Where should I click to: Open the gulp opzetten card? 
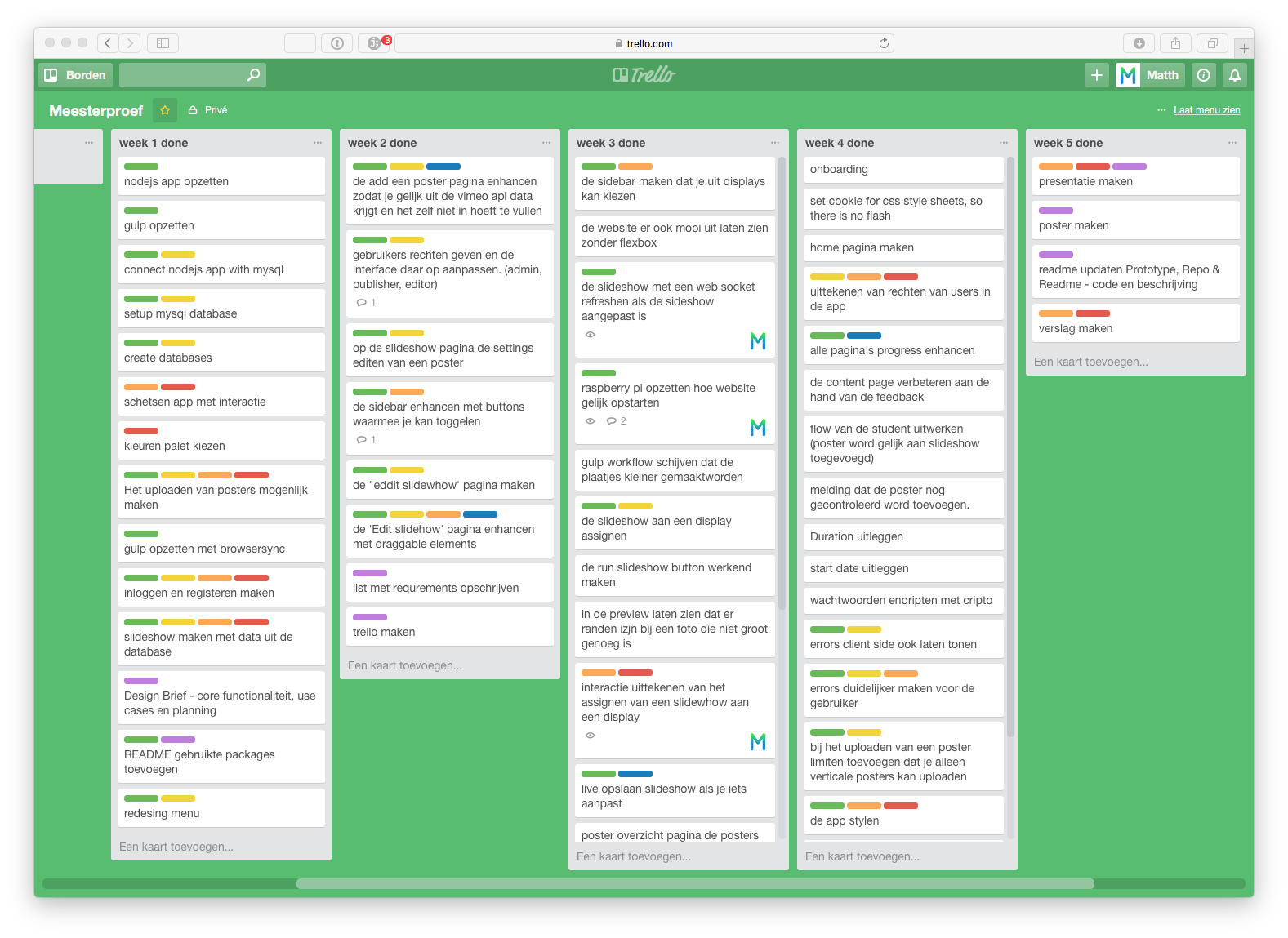[221, 220]
